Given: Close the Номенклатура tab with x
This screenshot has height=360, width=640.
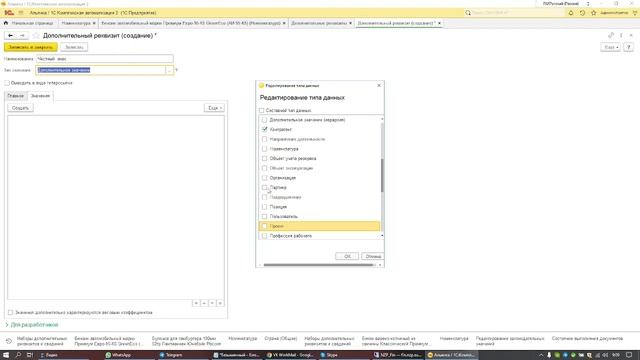Looking at the screenshot, I should point(94,23).
